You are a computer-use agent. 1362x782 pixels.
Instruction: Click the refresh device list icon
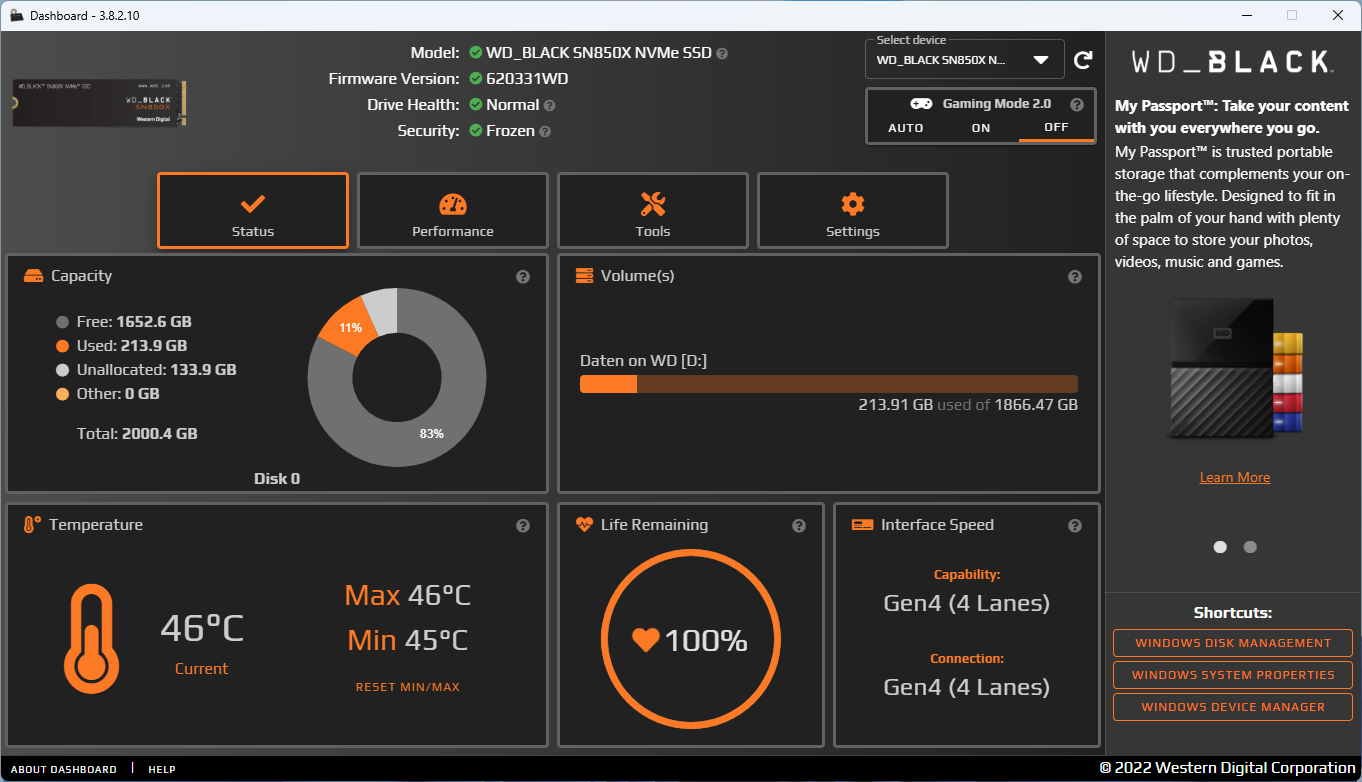point(1083,61)
